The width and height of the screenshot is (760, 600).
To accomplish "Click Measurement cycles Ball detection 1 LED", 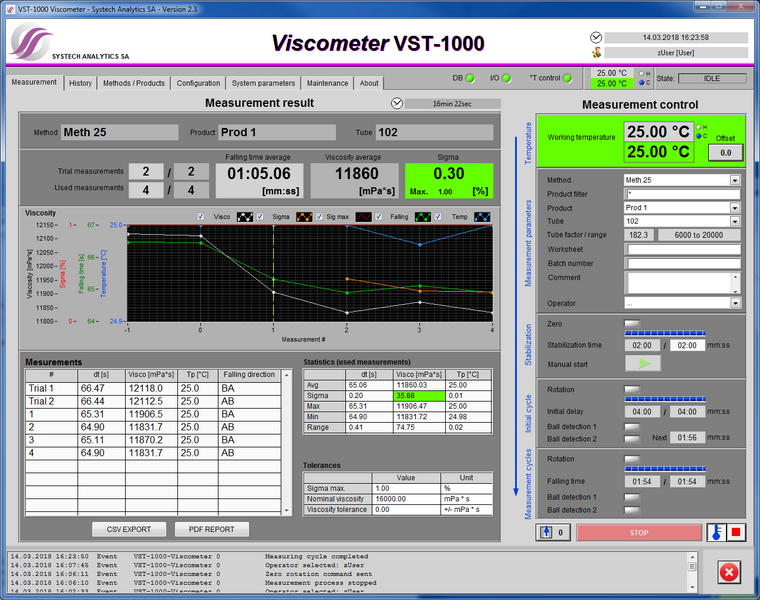I will pyautogui.click(x=632, y=497).
